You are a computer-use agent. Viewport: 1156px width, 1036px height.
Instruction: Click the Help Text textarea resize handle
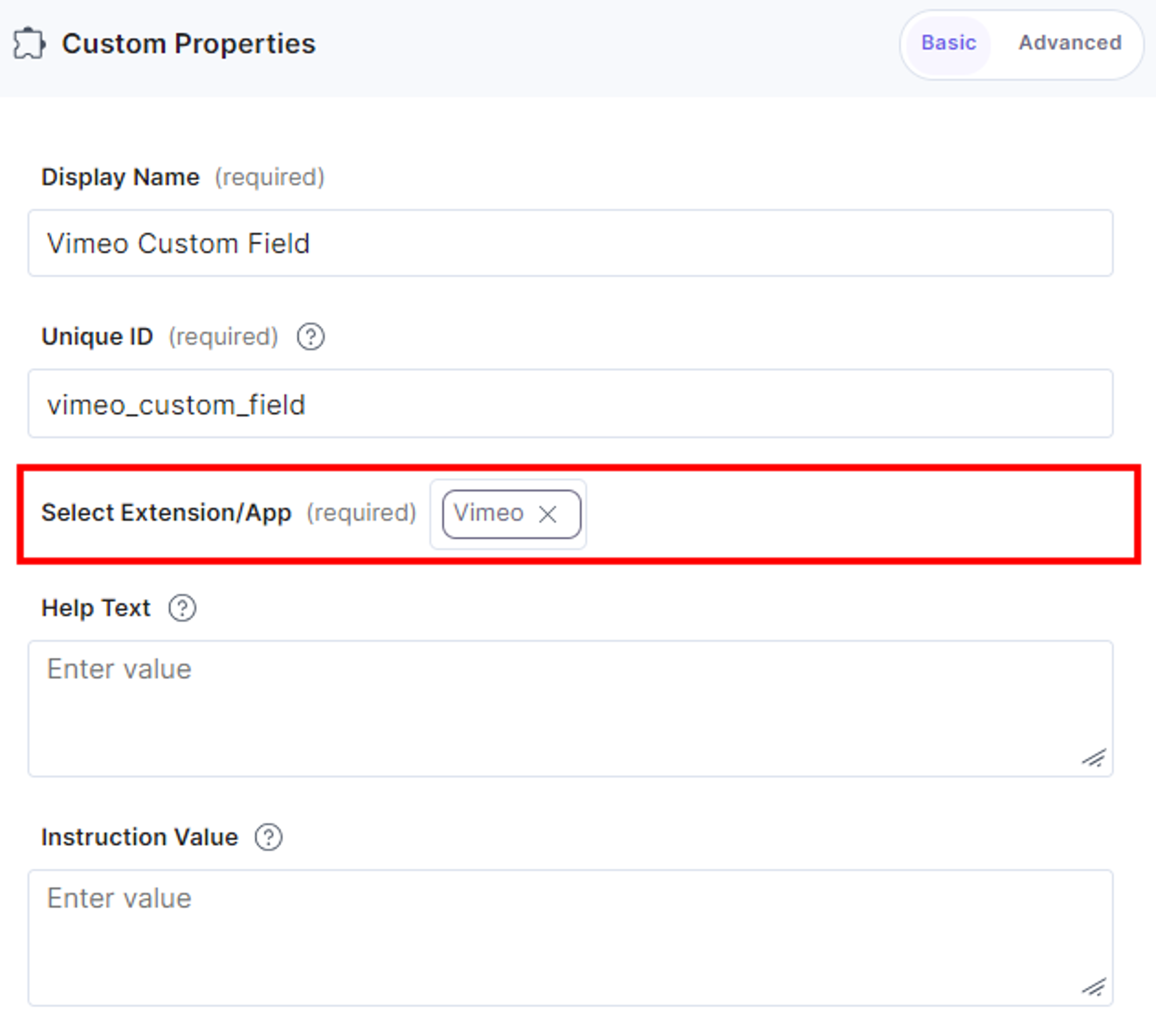[x=1094, y=758]
